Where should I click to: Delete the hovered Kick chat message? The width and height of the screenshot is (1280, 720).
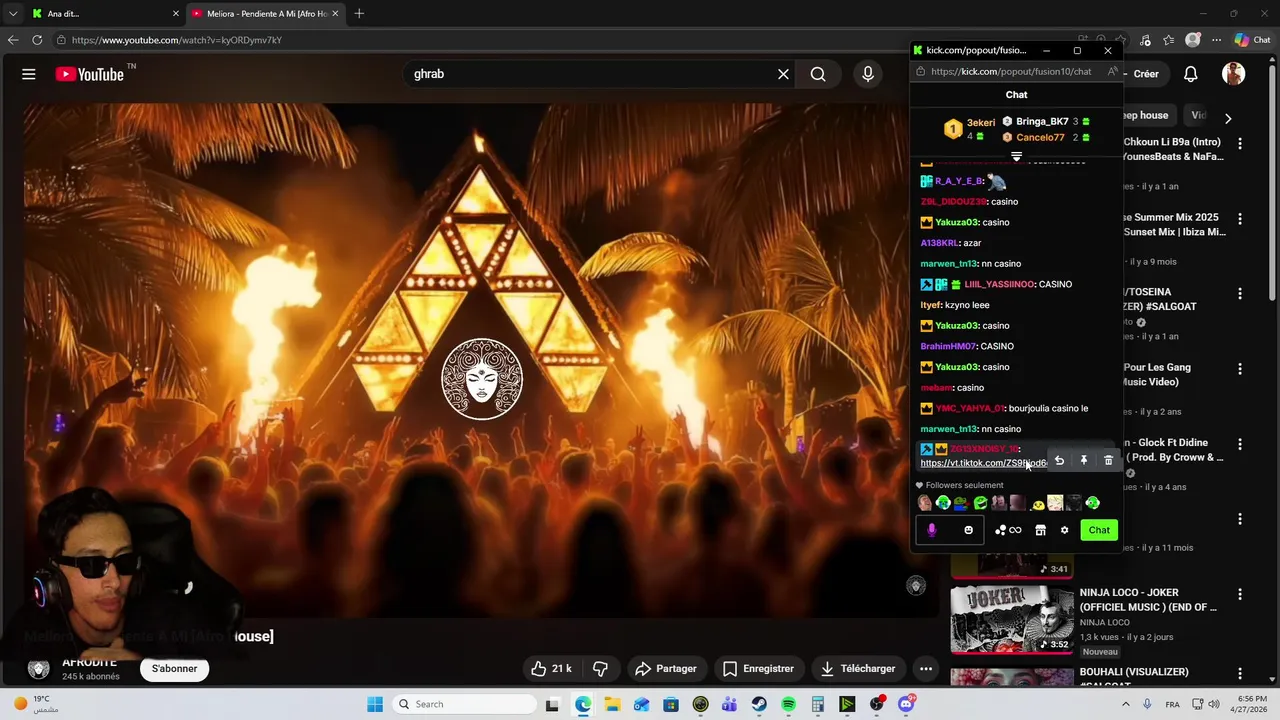pyautogui.click(x=1108, y=460)
